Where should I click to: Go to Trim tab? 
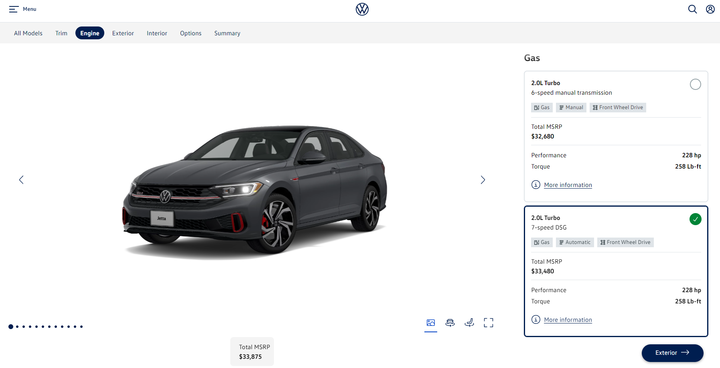(x=61, y=33)
